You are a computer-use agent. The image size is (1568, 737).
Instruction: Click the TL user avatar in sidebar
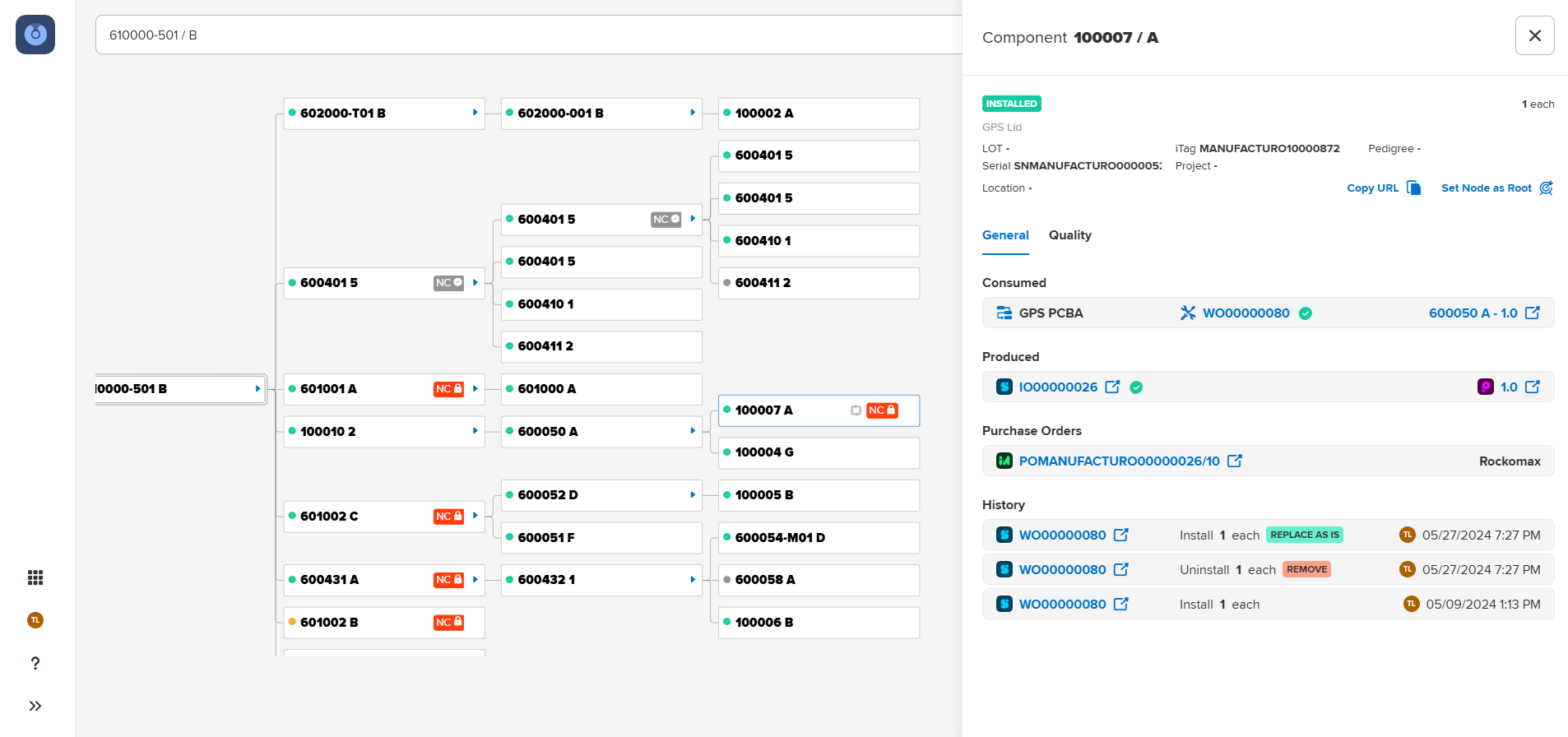point(35,620)
